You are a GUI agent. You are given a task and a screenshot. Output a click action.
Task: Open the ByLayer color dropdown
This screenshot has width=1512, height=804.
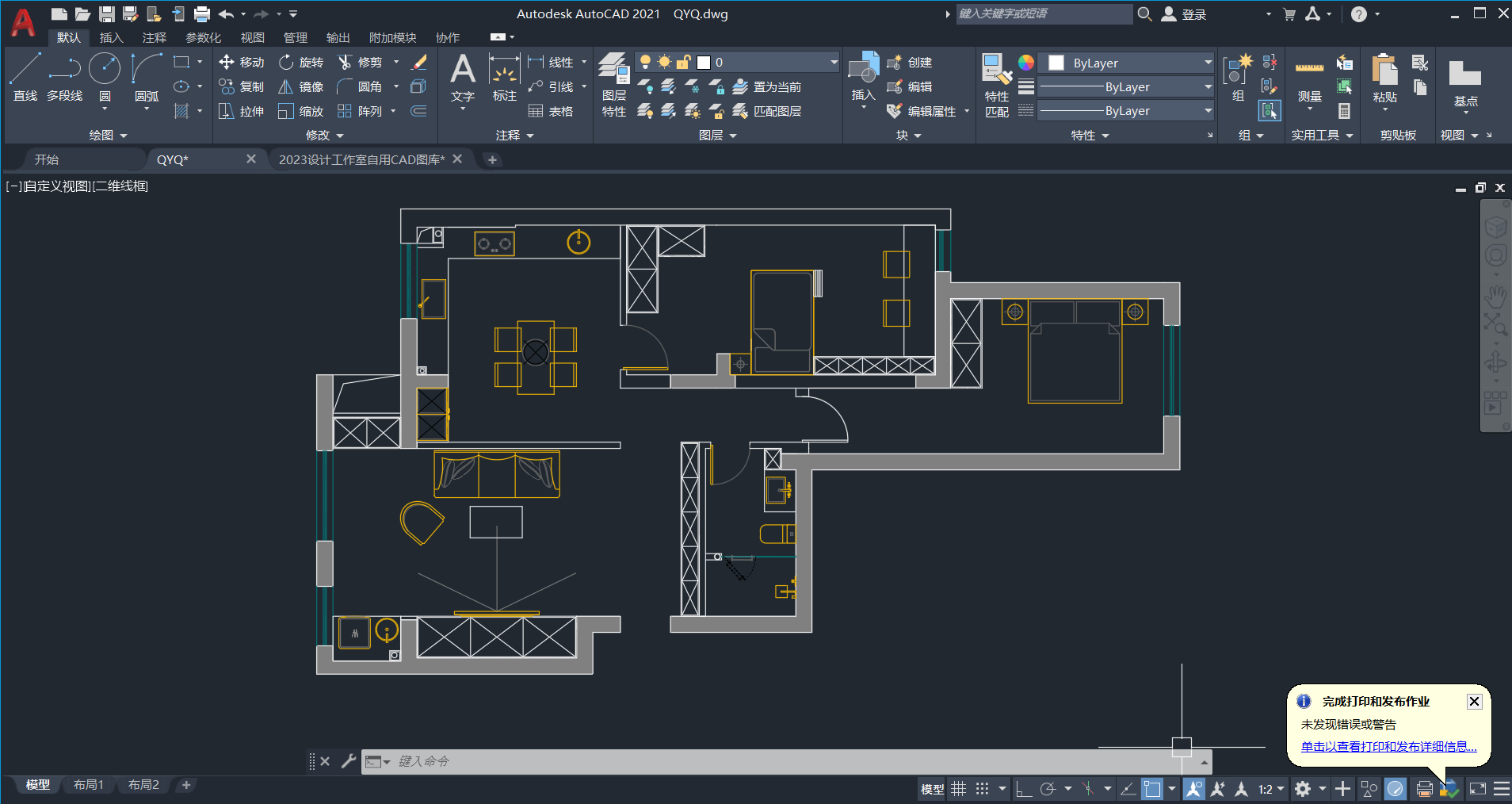point(1208,63)
